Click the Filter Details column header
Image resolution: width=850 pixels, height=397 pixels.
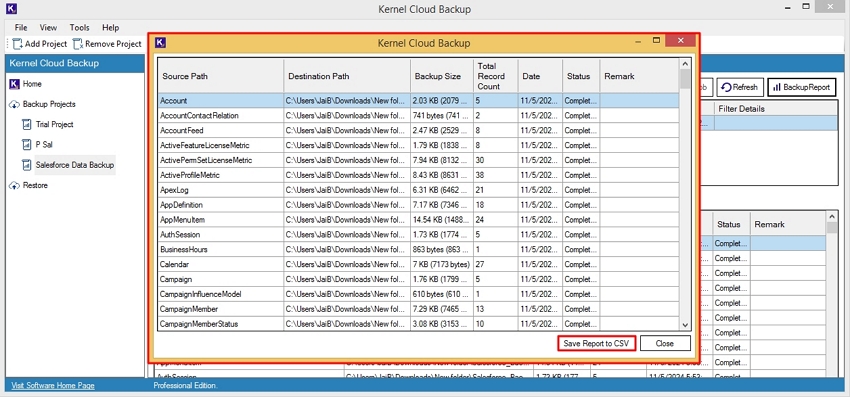click(x=776, y=108)
